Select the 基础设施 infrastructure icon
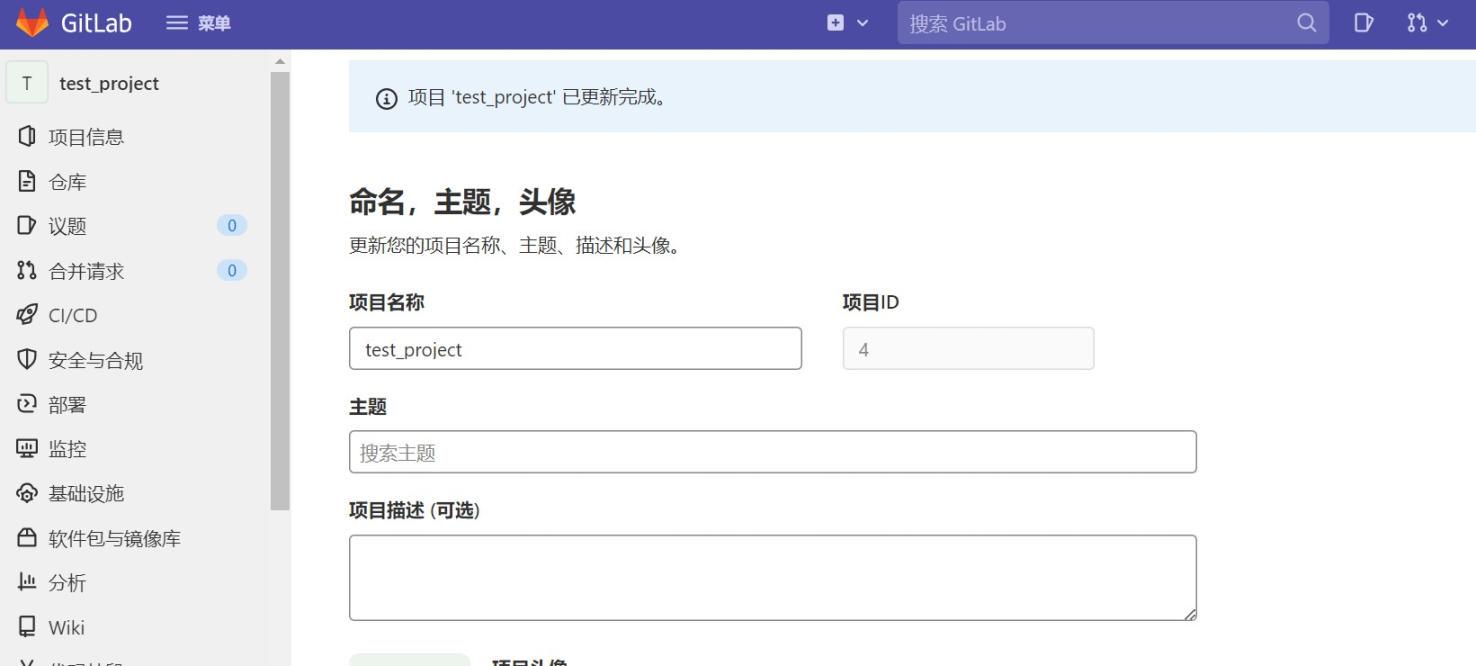Image resolution: width=1476 pixels, height=666 pixels. tap(27, 493)
